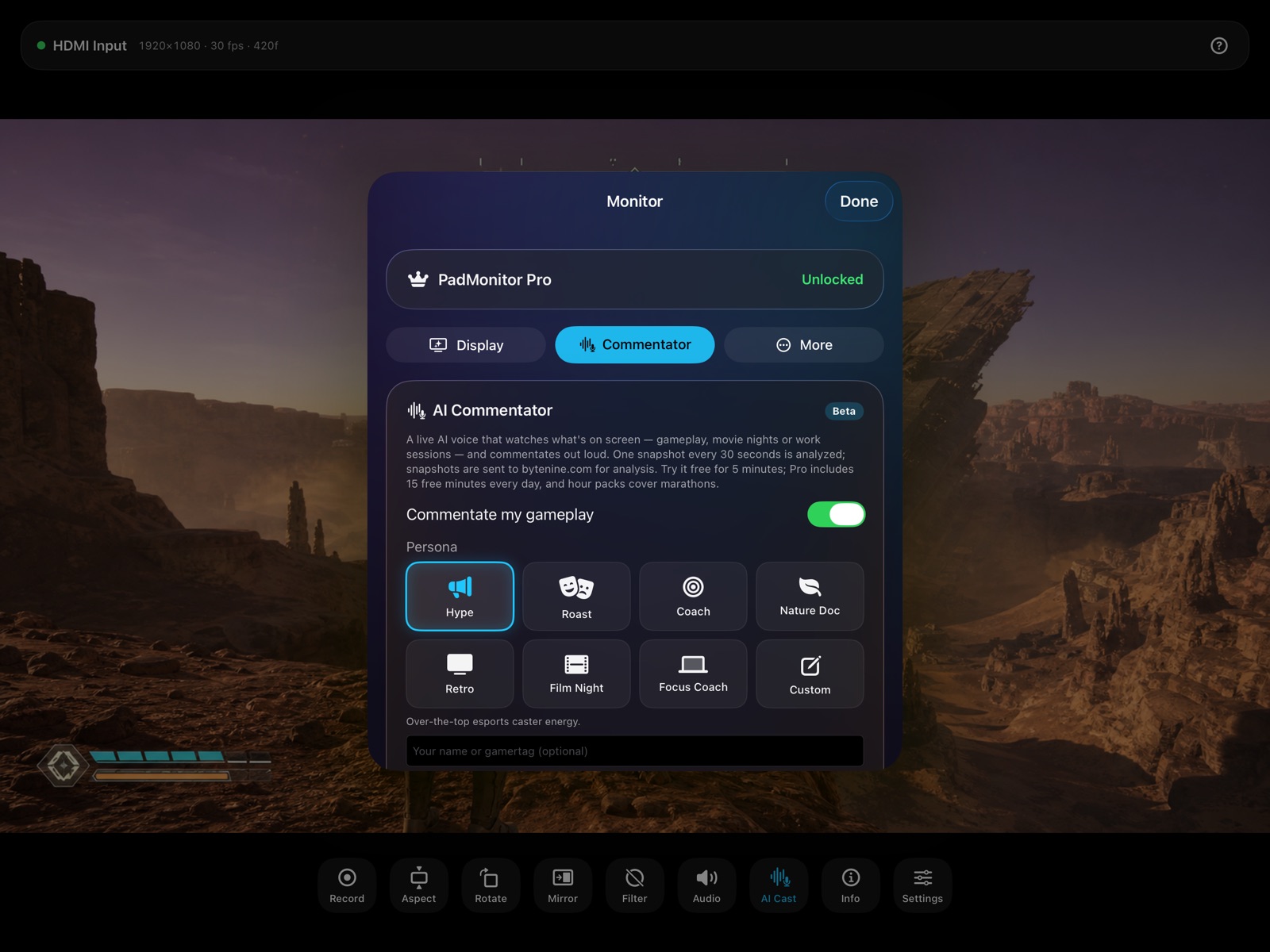Open the PadMonitor Pro row
The width and height of the screenshot is (1270, 952).
(634, 279)
